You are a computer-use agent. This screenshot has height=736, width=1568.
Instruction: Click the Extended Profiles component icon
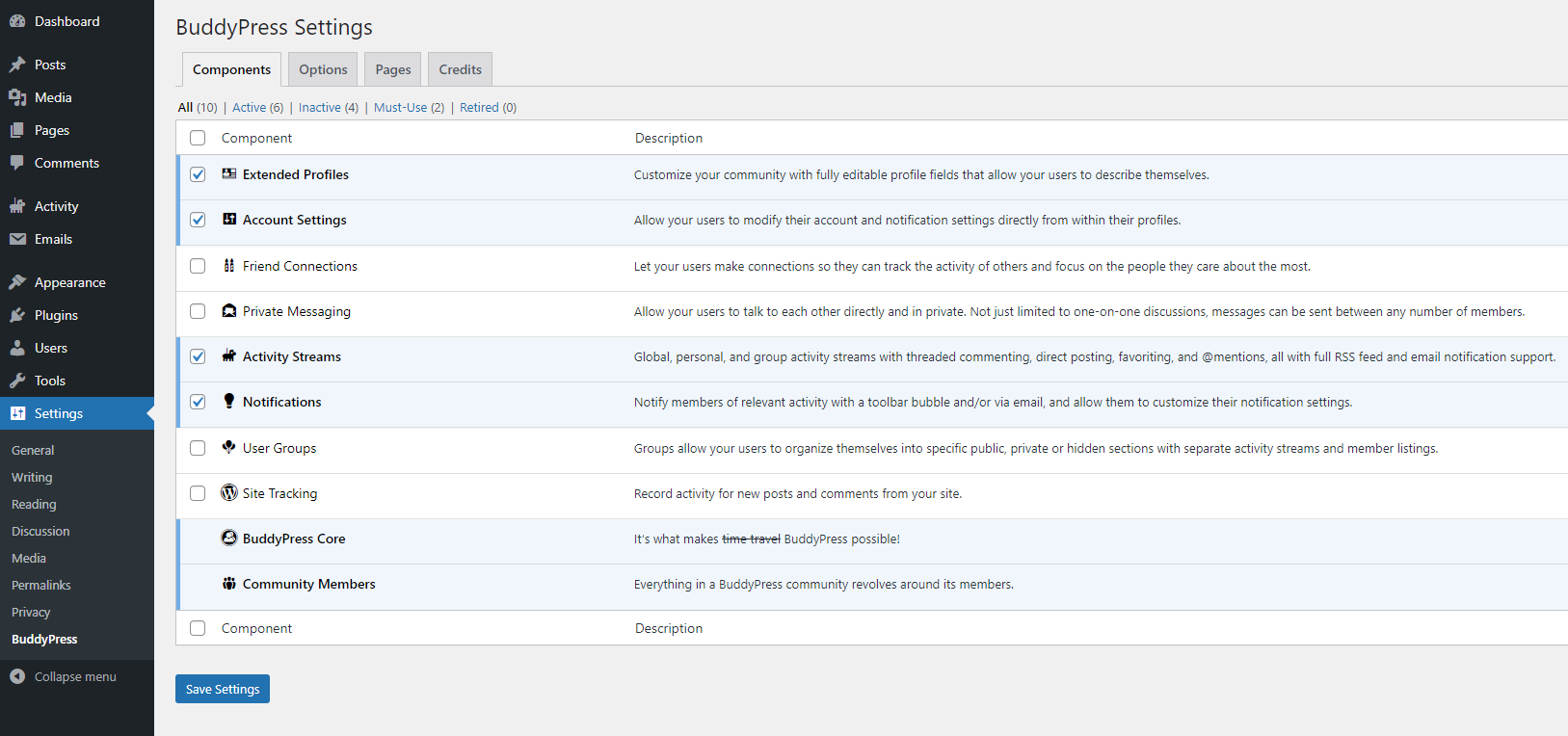point(229,173)
